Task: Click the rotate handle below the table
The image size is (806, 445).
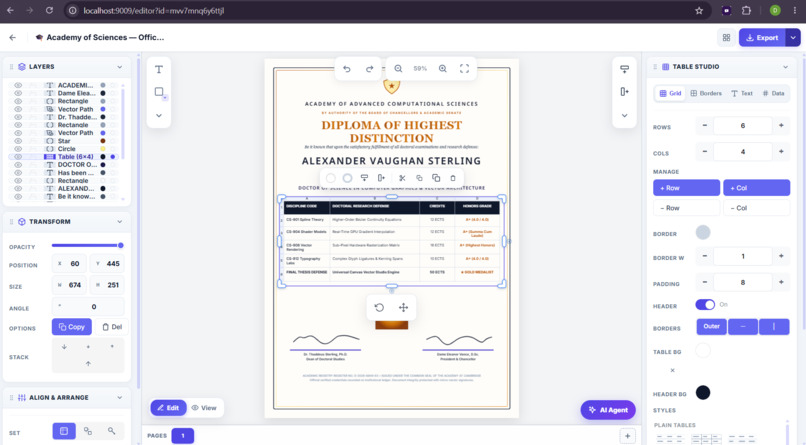Action: 379,307
